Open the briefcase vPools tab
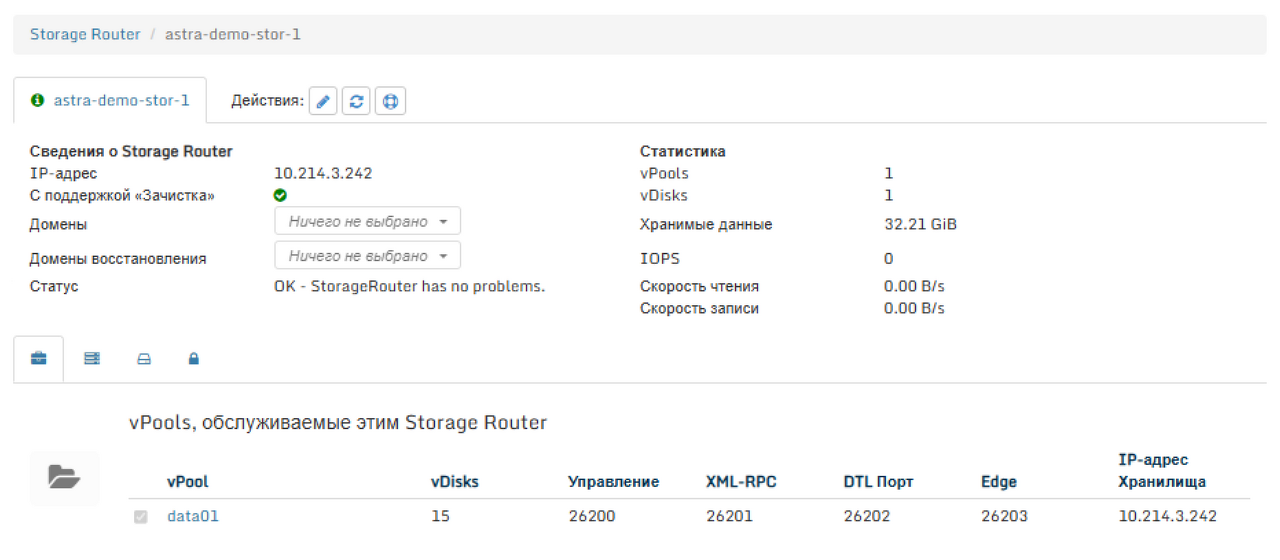This screenshot has height=560, width=1280. click(x=39, y=359)
